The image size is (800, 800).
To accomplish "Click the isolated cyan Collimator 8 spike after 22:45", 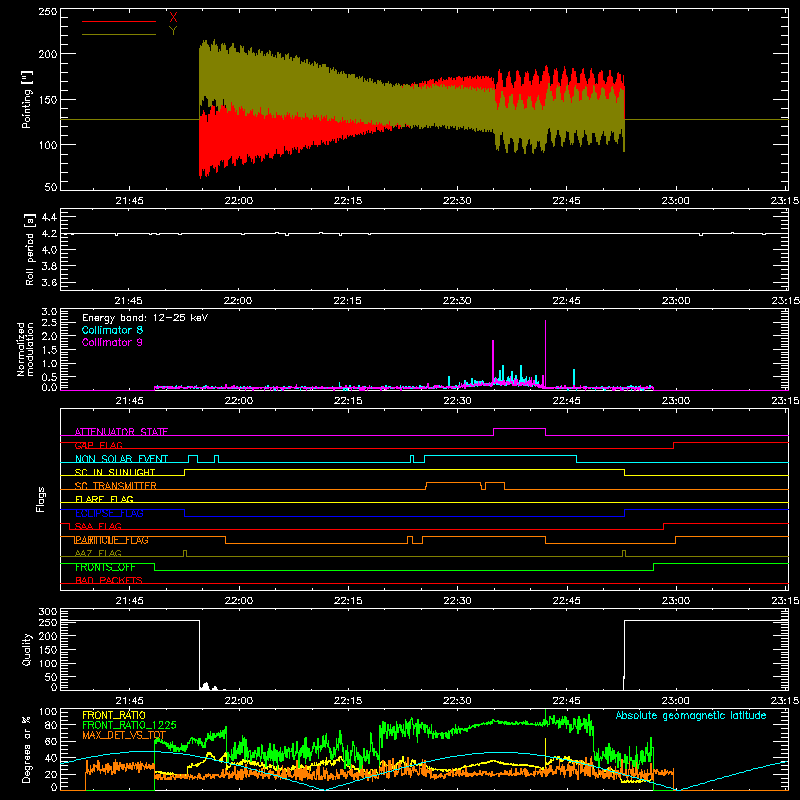I will pos(574,378).
